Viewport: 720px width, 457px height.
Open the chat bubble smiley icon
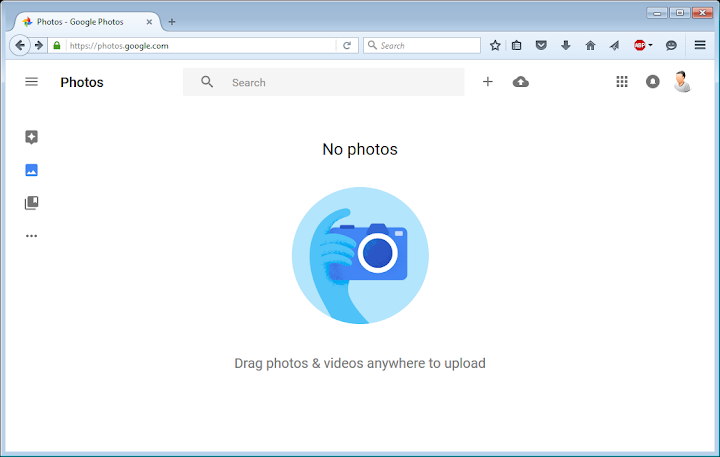click(x=671, y=45)
